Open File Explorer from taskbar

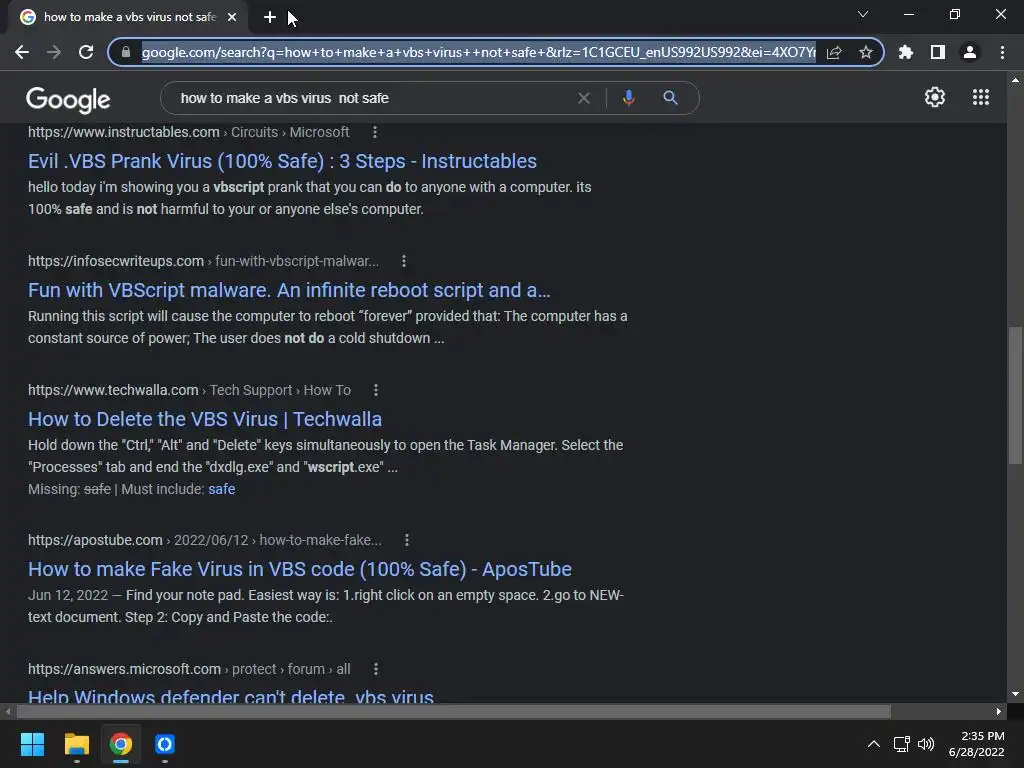76,744
